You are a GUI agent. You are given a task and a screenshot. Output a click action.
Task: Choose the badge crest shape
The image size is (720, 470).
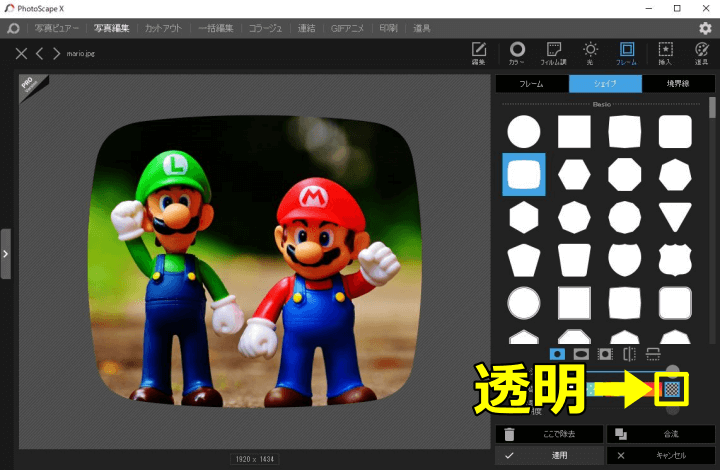[x=675, y=260]
